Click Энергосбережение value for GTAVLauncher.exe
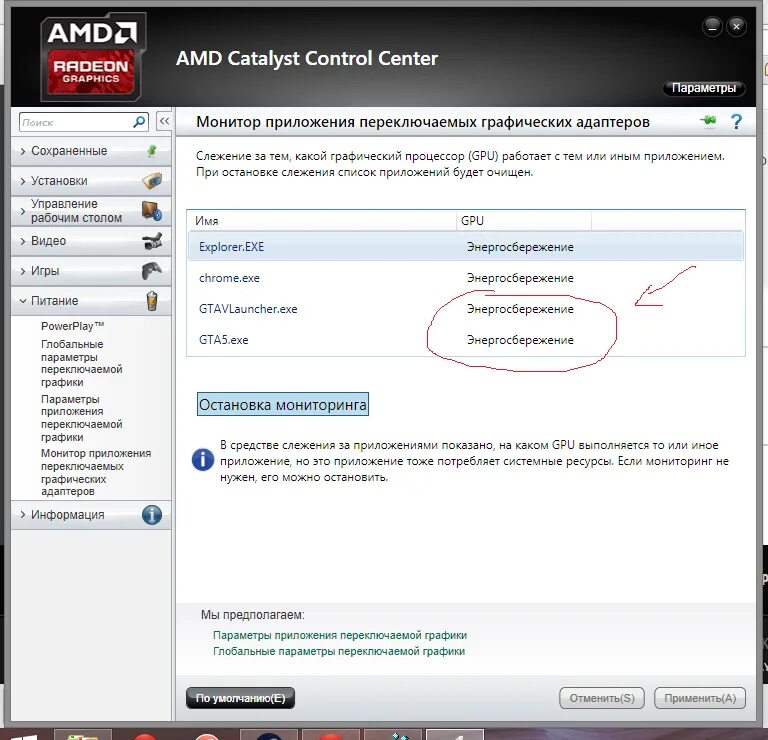The width and height of the screenshot is (768, 740). coord(520,309)
